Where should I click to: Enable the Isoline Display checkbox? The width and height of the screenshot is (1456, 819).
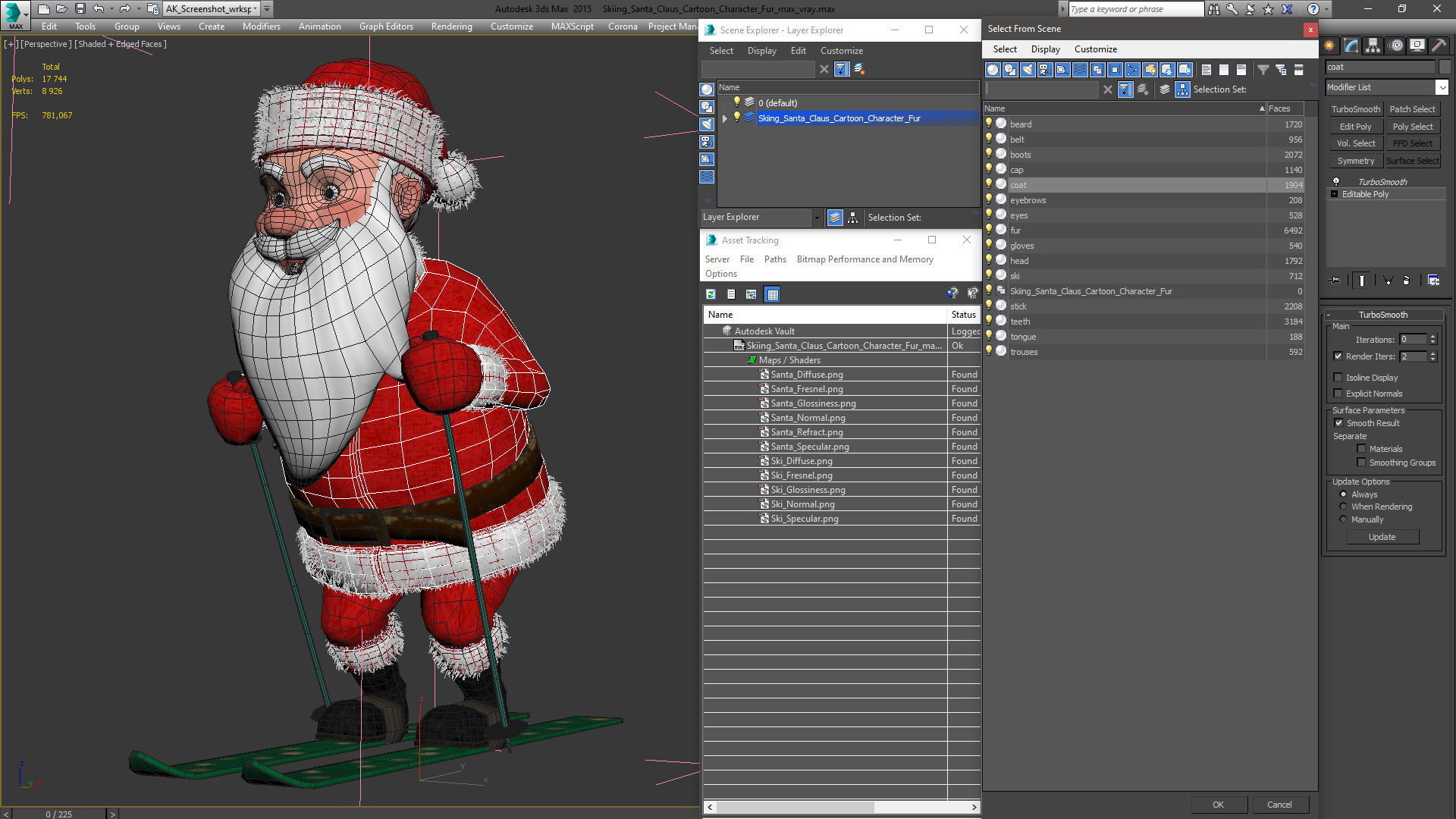pyautogui.click(x=1338, y=378)
